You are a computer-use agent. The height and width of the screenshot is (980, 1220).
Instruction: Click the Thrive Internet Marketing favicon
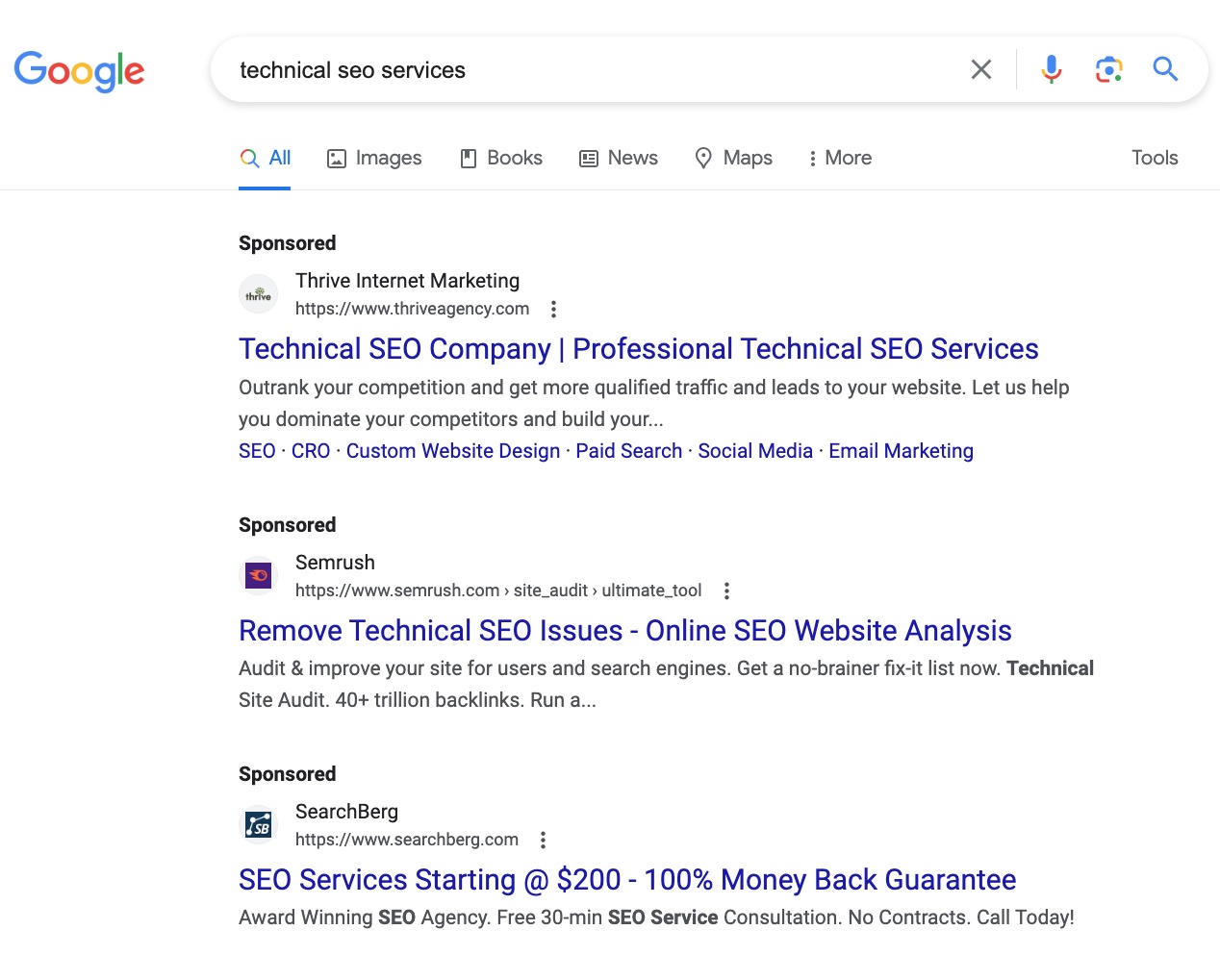click(x=258, y=294)
